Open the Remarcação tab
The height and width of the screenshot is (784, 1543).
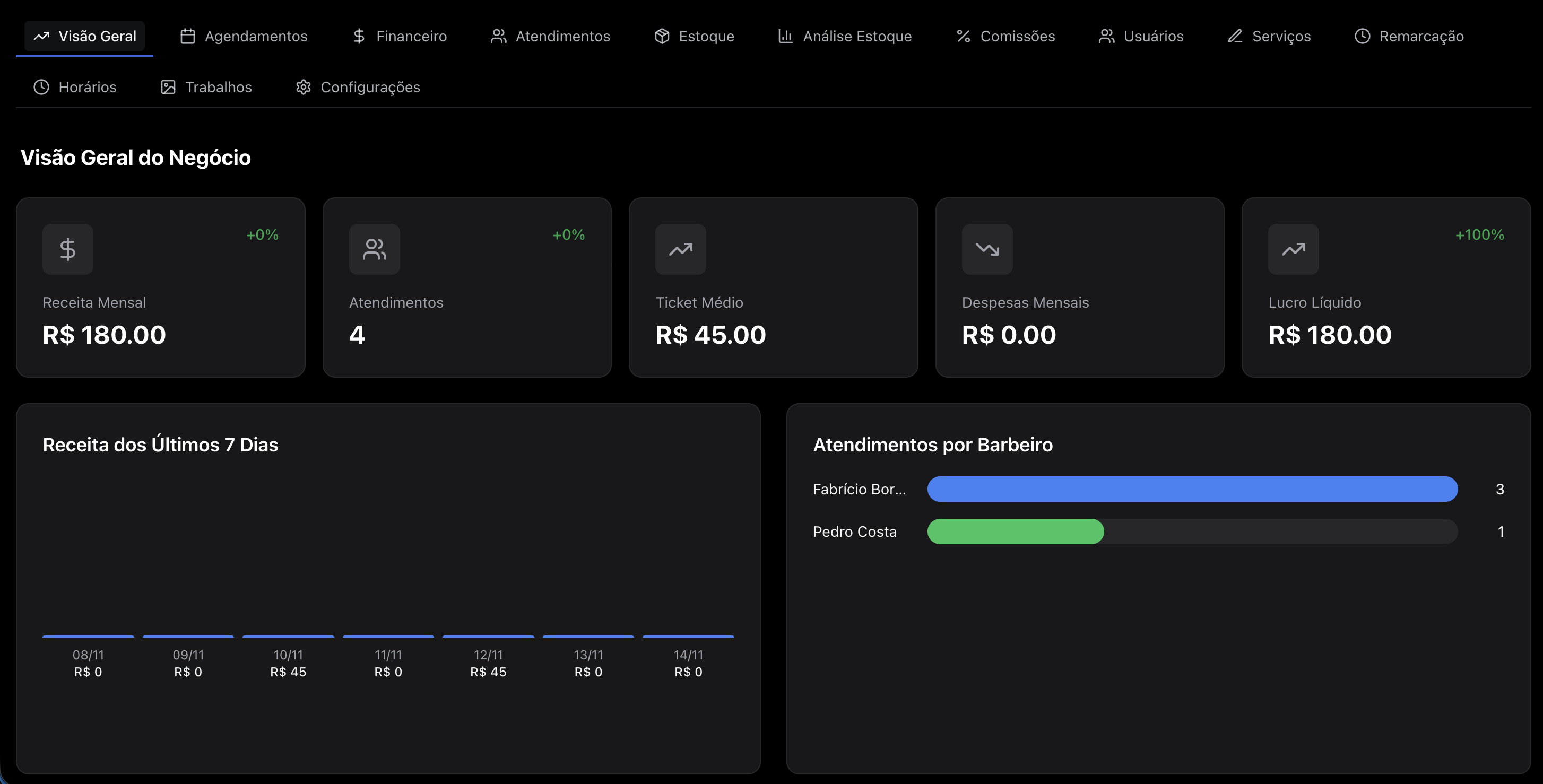coord(1409,37)
